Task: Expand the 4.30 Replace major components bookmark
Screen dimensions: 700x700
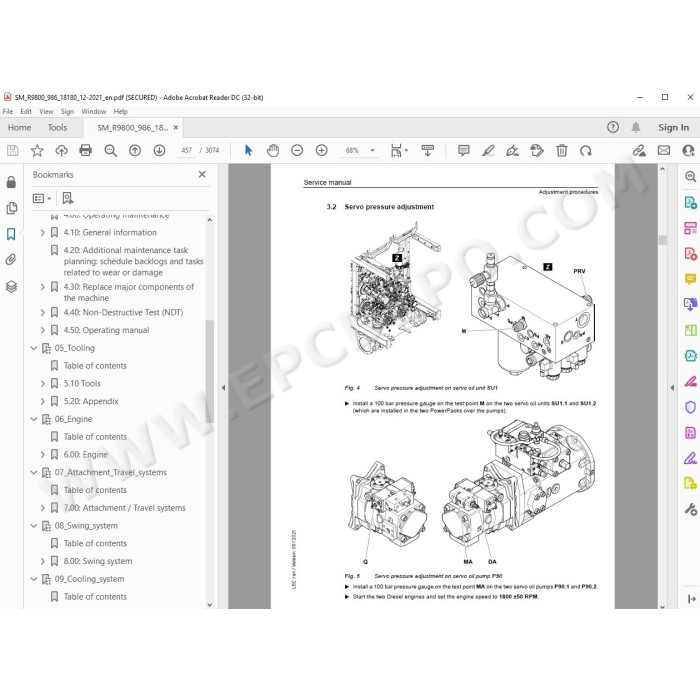Action: [x=42, y=287]
